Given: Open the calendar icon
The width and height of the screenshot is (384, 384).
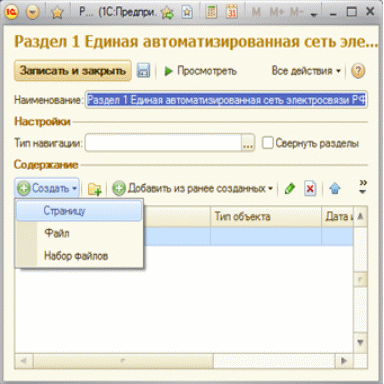Looking at the screenshot, I should pyautogui.click(x=231, y=12).
